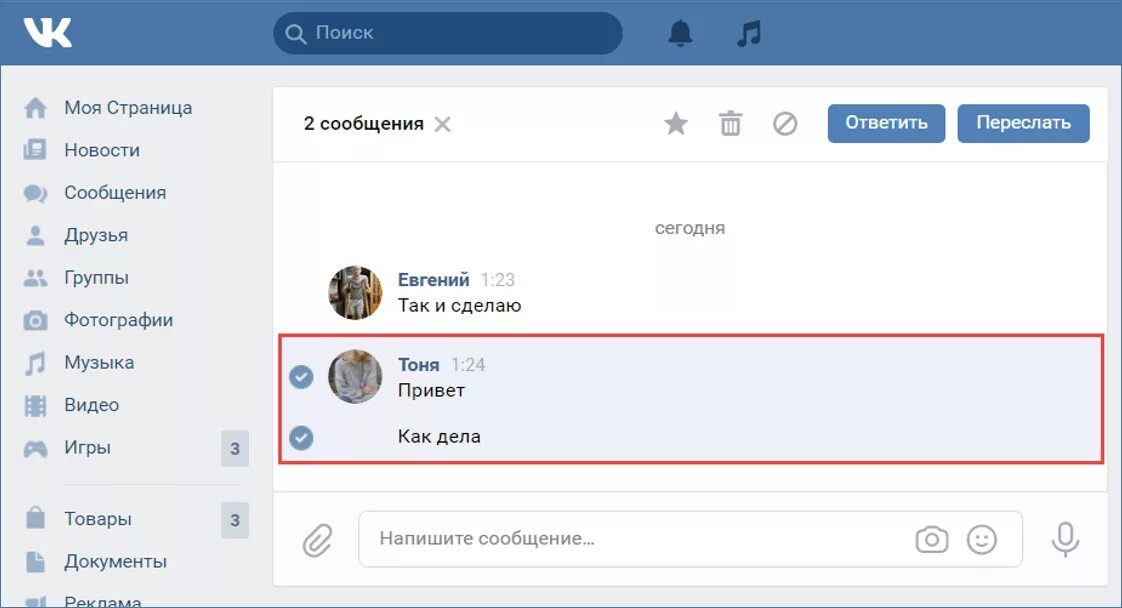The width and height of the screenshot is (1122, 608).
Task: Uncheck the selected message "Как дела"
Action: (301, 437)
